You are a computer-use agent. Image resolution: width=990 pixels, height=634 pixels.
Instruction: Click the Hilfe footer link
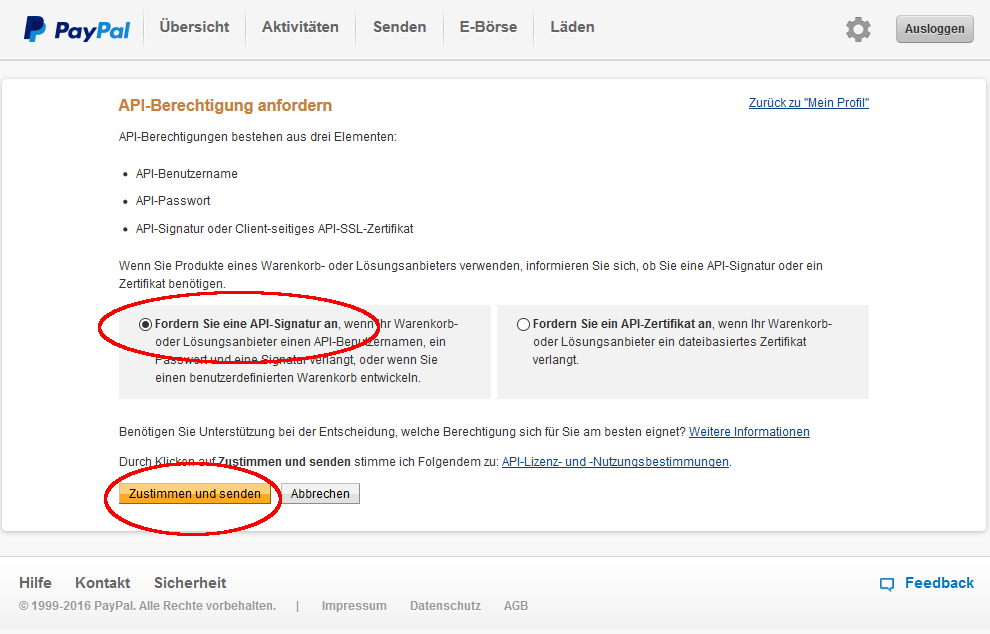point(35,583)
